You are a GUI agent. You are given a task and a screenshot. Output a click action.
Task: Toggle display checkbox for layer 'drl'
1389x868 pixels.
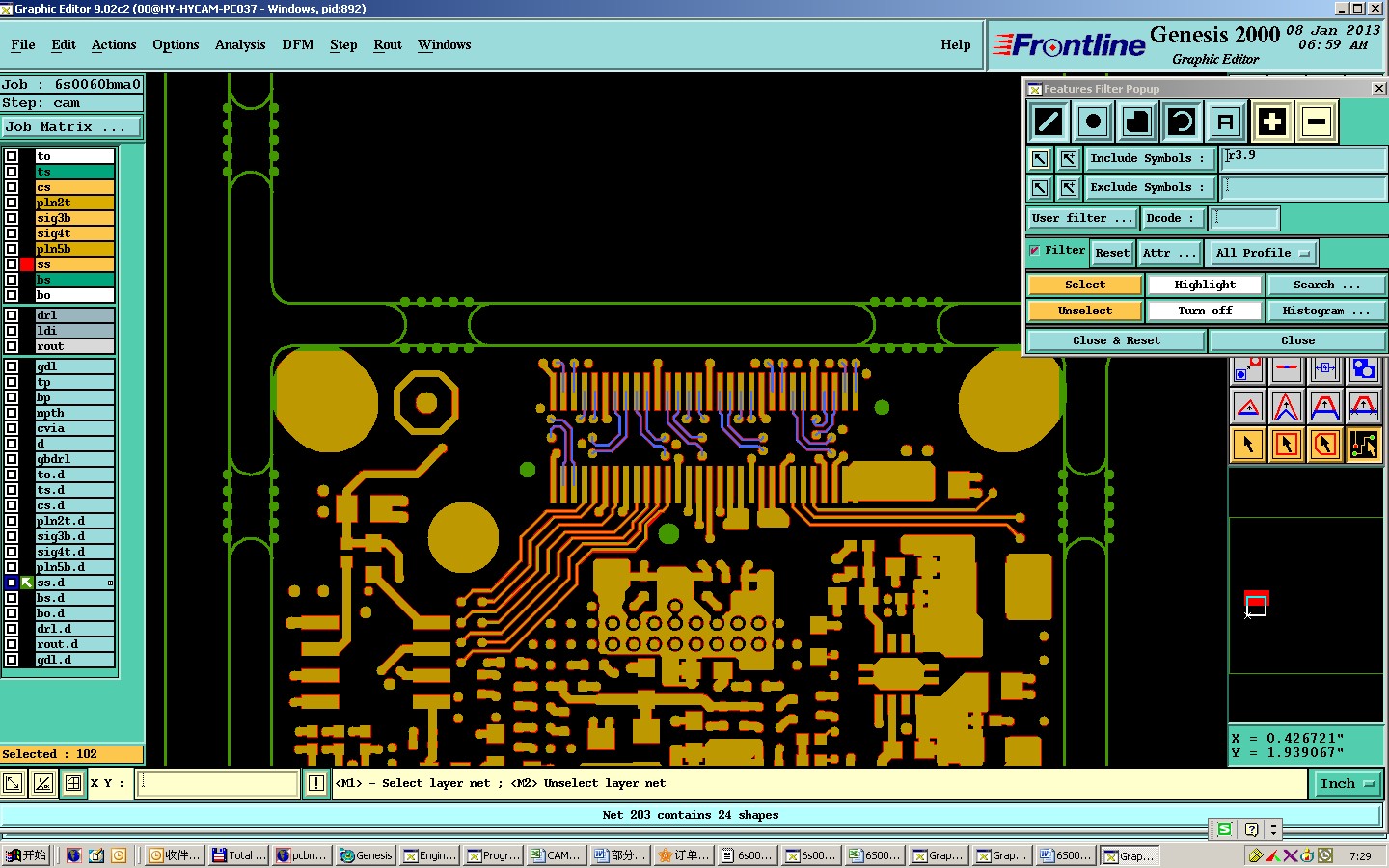pyautogui.click(x=12, y=315)
